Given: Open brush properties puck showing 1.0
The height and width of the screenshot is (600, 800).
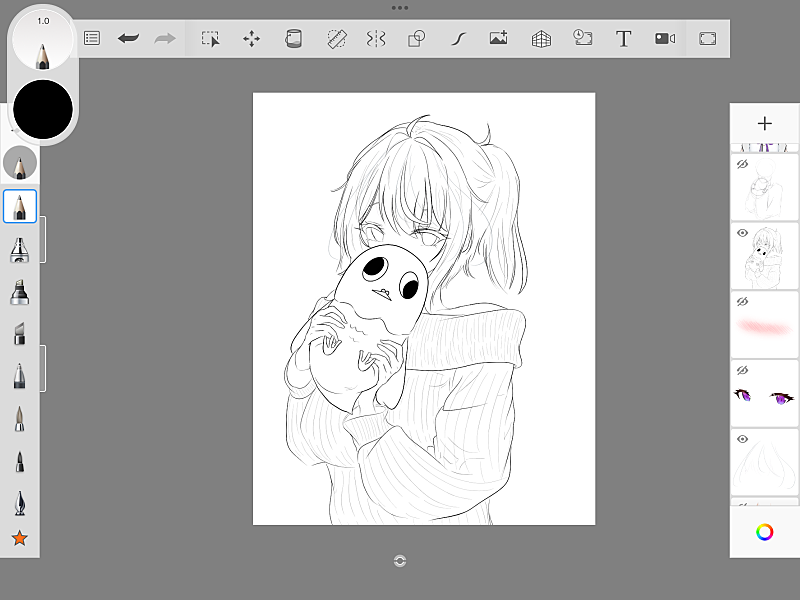Looking at the screenshot, I should [43, 40].
